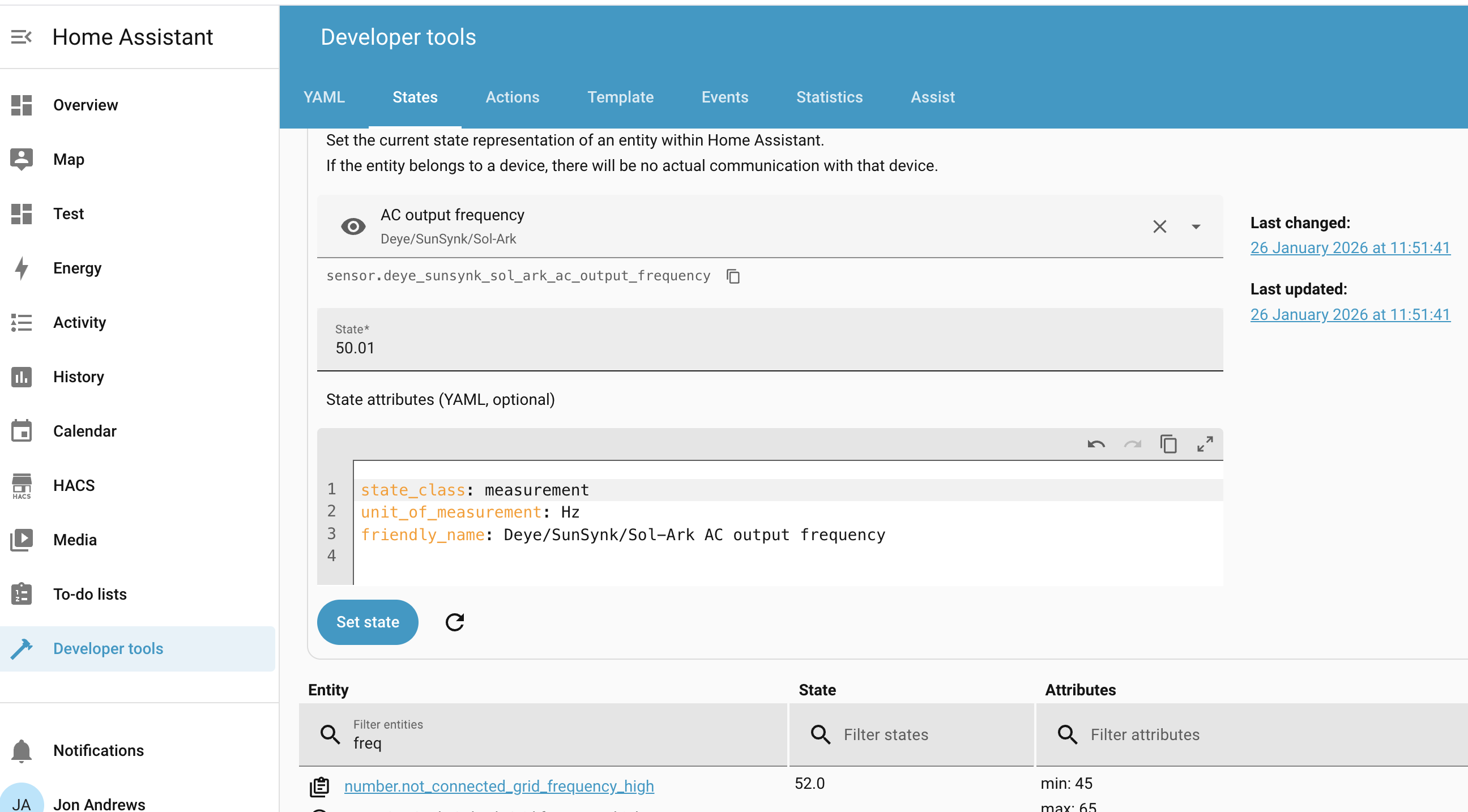Focus the State value field showing 50.01
The image size is (1468, 812).
pos(769,340)
